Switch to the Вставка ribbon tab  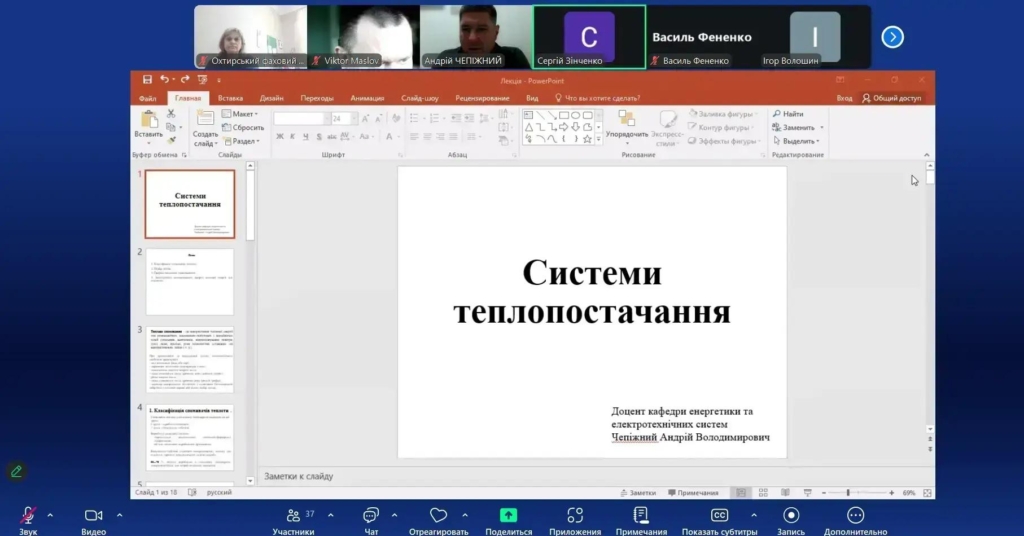230,98
